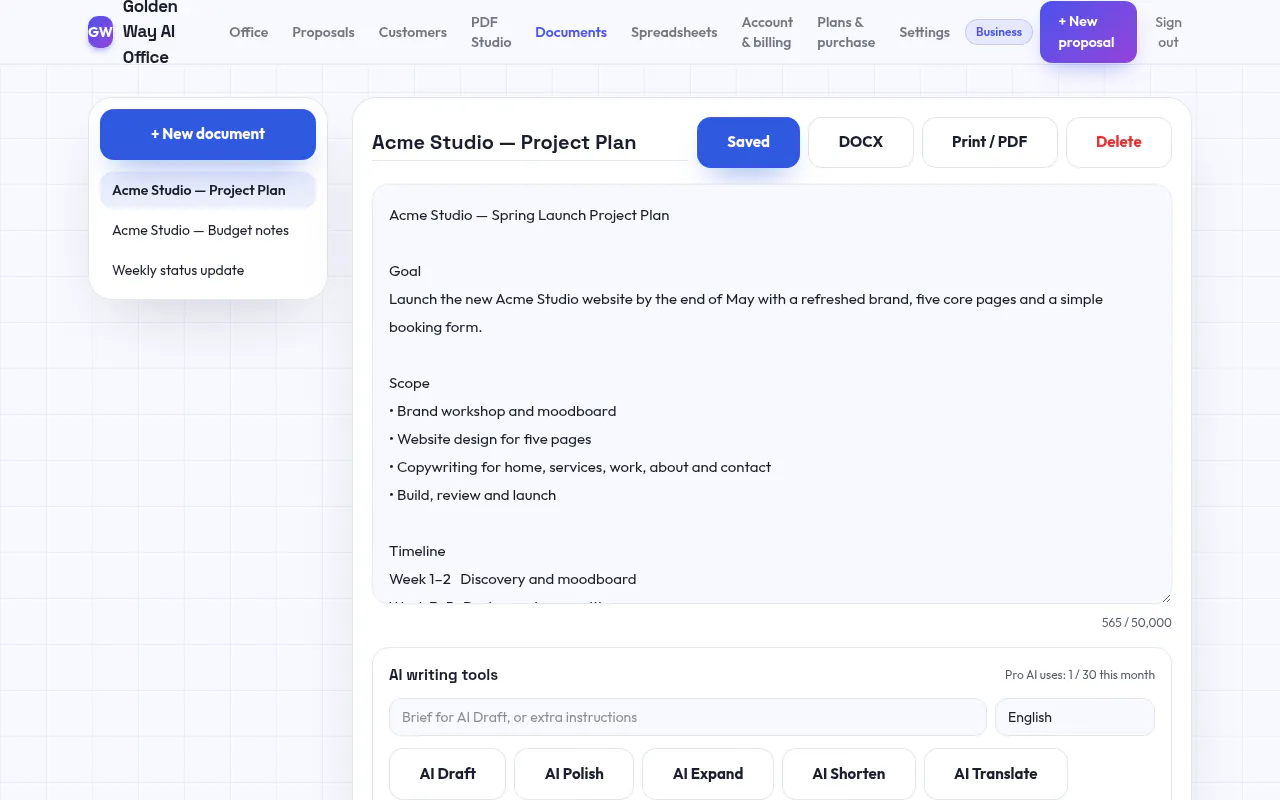Click the GW logo icon
The width and height of the screenshot is (1280, 800).
(100, 32)
